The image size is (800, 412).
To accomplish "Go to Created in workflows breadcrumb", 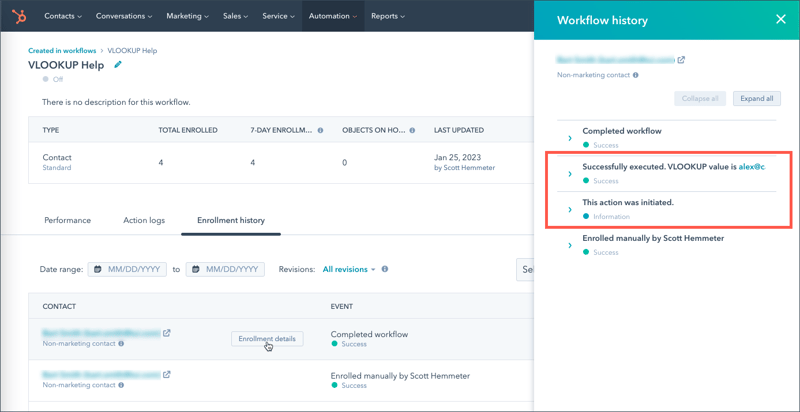I will [x=62, y=51].
